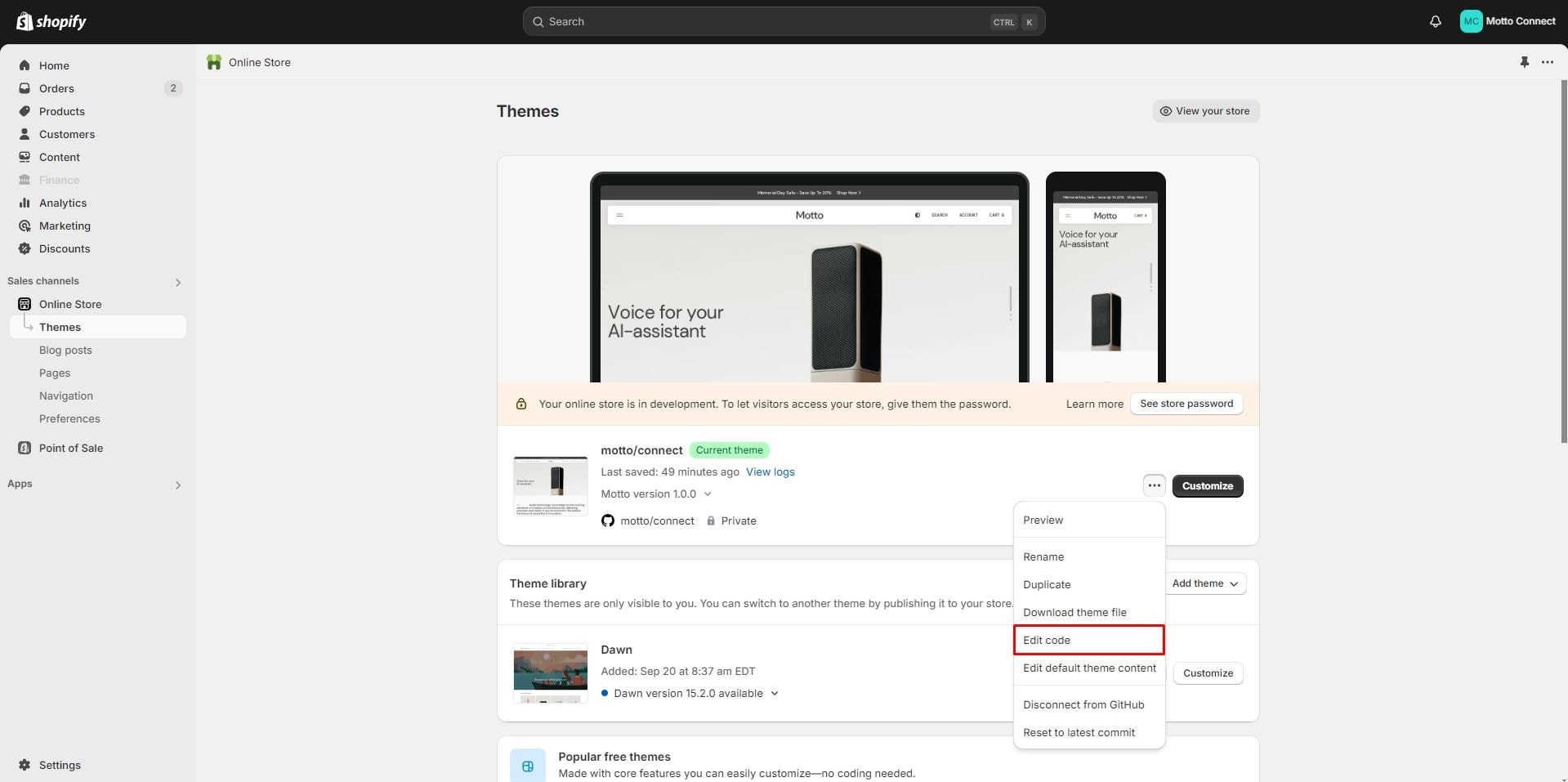This screenshot has height=782, width=1568.
Task: Pin the Online Store page
Action: [1524, 62]
